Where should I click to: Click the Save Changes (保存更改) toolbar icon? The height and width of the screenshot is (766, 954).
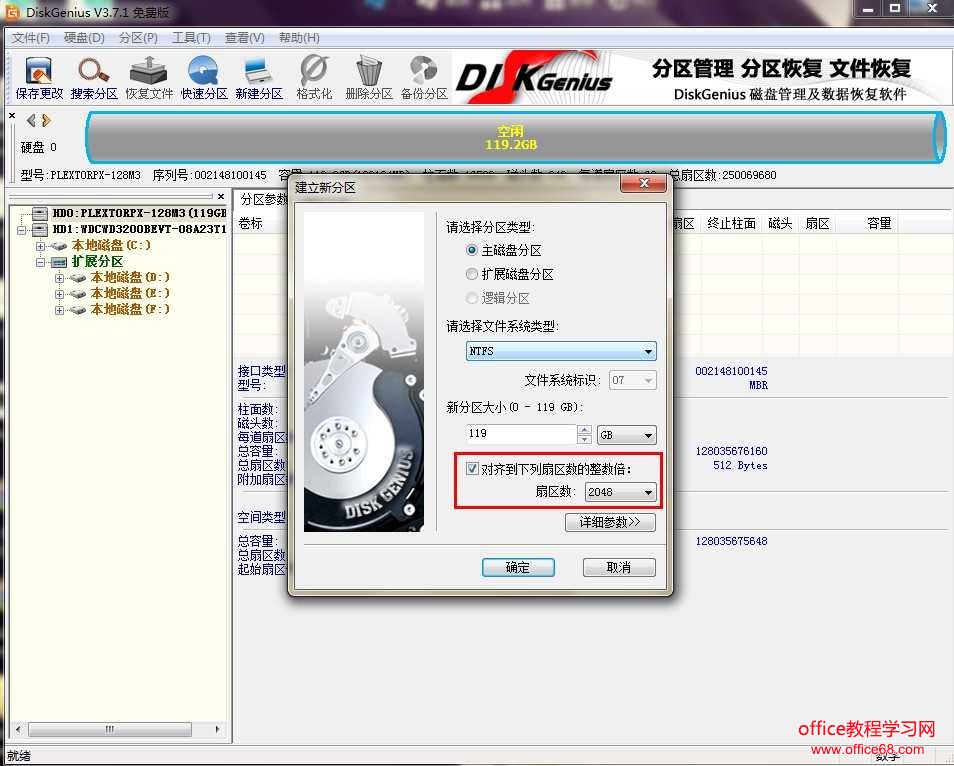point(39,77)
